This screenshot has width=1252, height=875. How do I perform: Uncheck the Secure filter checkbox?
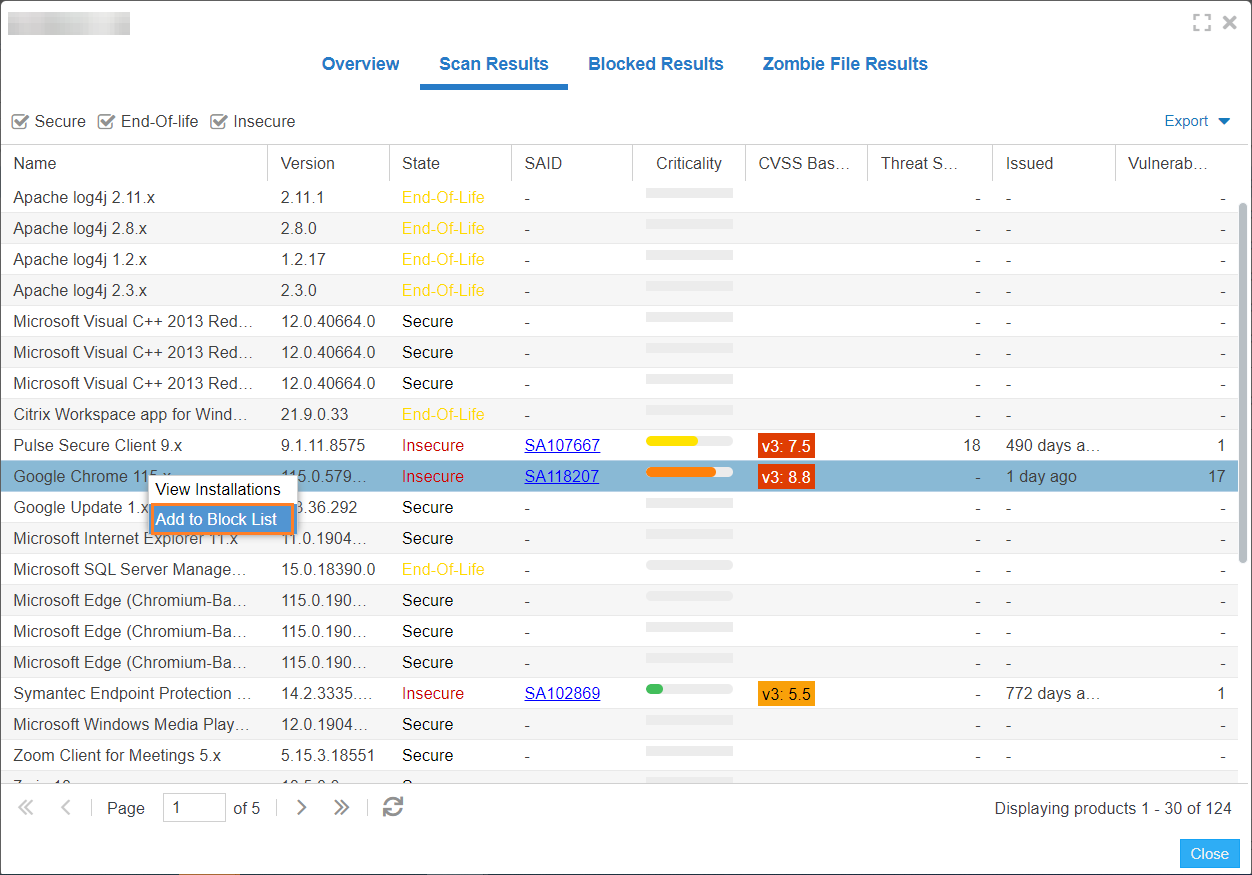point(20,122)
